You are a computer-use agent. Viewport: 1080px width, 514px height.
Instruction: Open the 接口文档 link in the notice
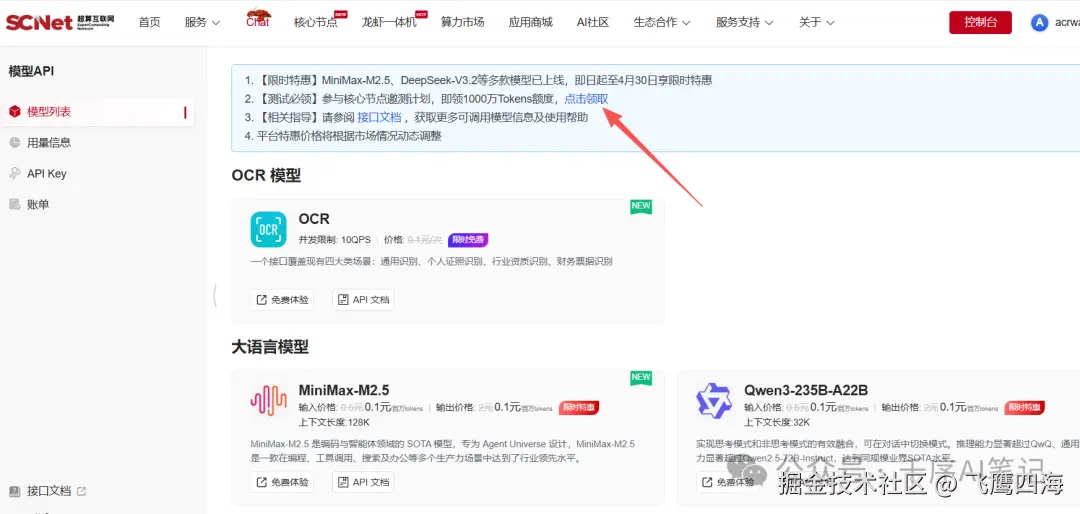click(379, 117)
